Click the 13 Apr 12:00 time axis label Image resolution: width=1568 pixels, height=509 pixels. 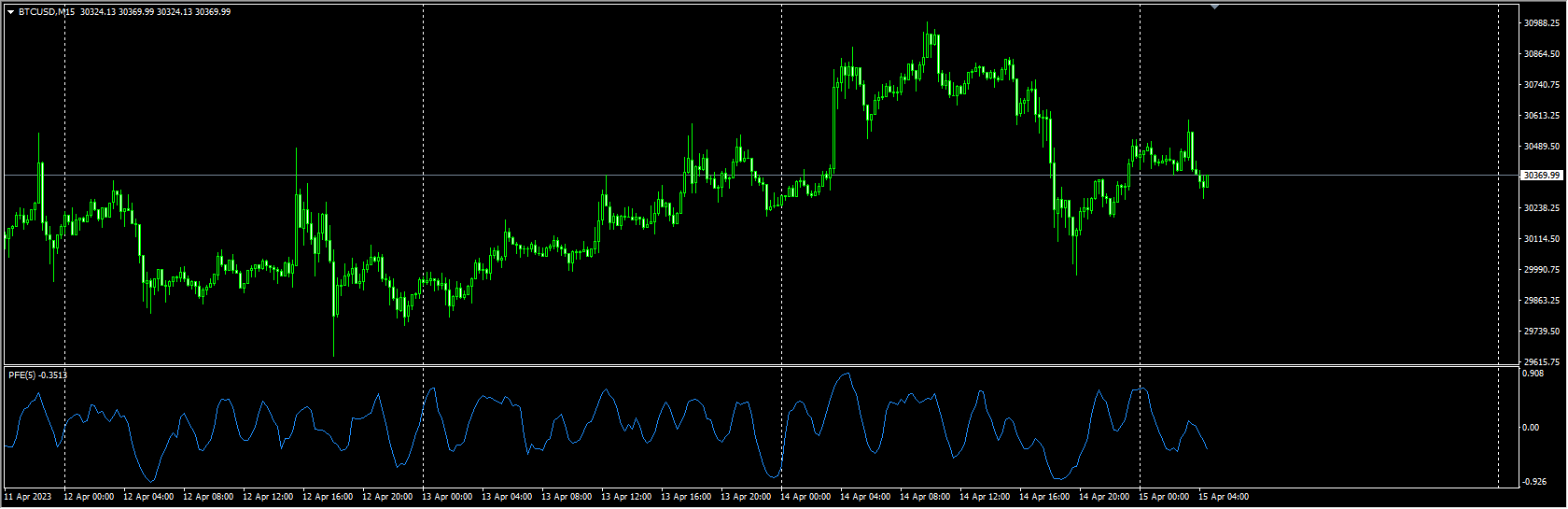tap(626, 497)
